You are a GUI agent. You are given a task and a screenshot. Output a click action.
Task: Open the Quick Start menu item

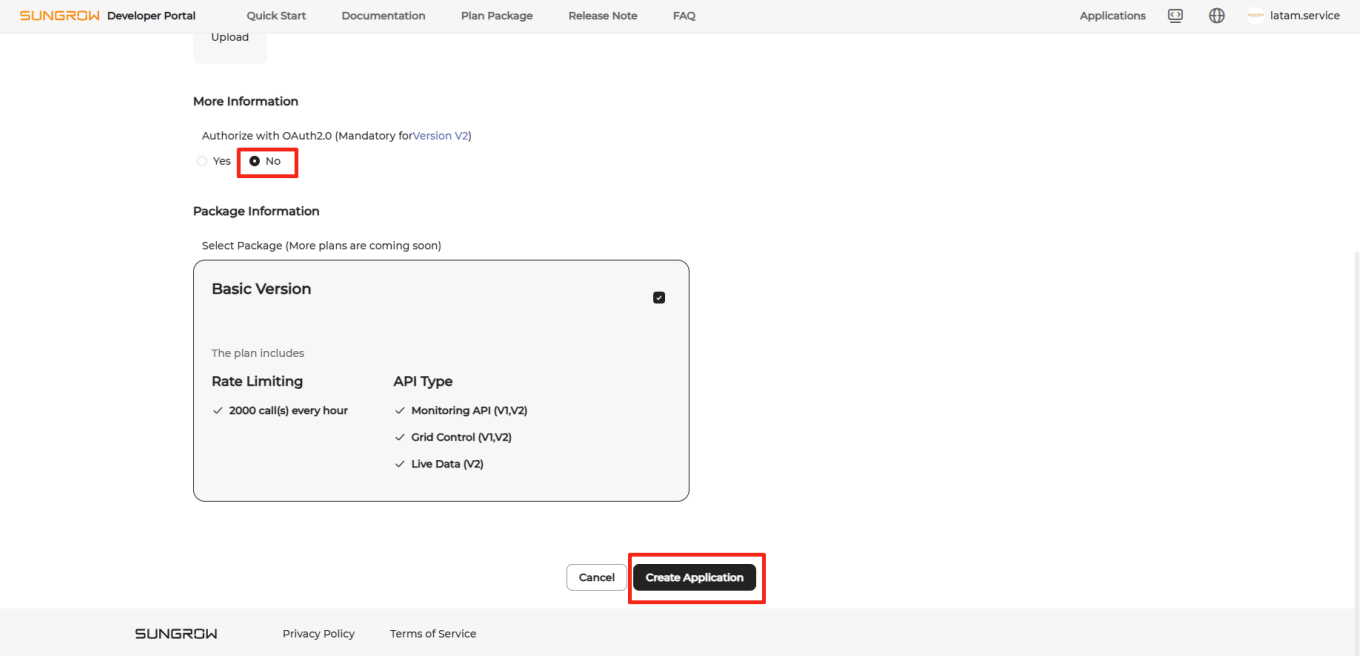(x=276, y=16)
